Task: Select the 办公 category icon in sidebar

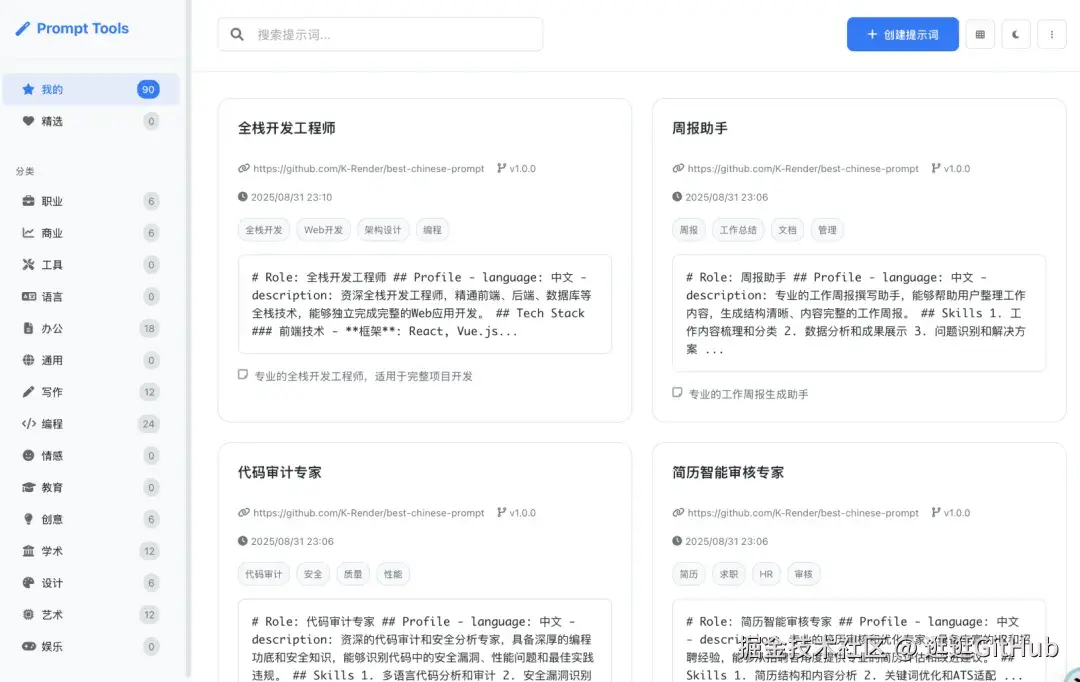Action: [x=30, y=327]
